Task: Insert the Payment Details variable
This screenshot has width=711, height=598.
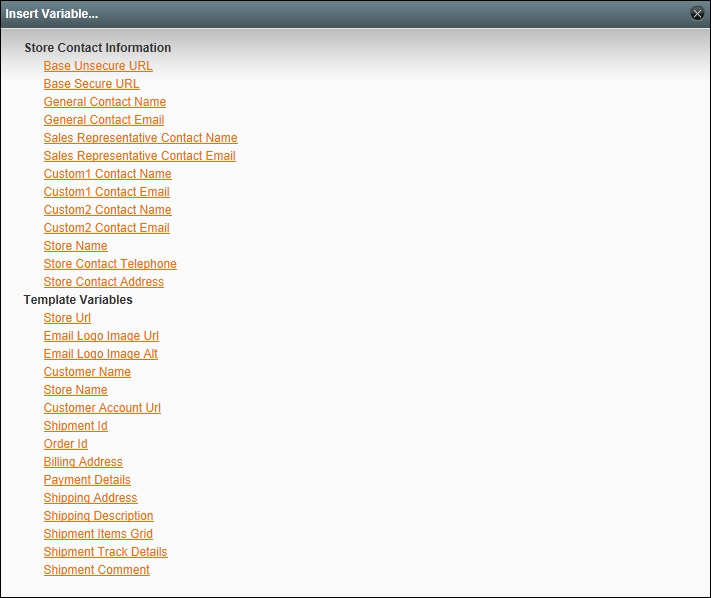Action: 87,480
